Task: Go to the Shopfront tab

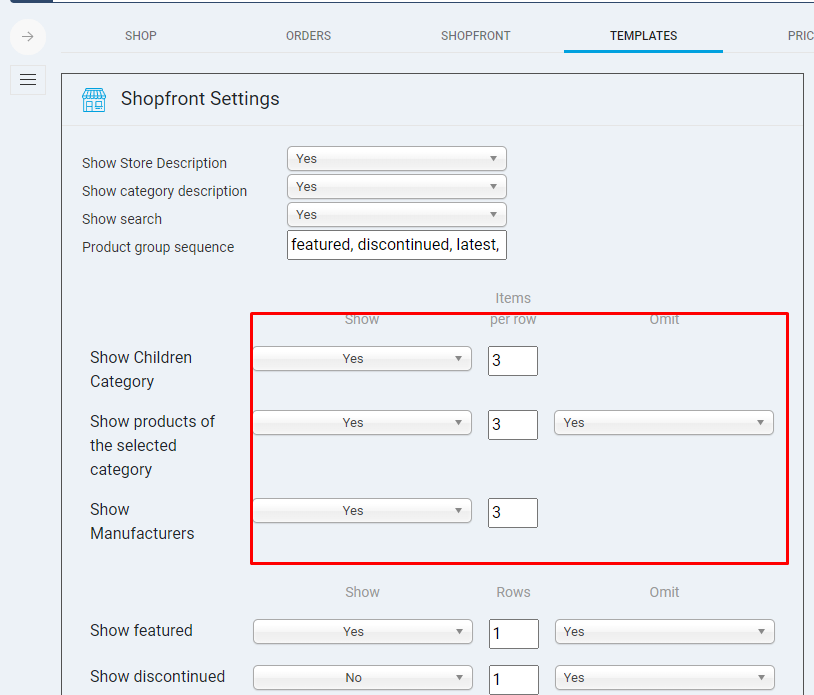Action: coord(476,36)
